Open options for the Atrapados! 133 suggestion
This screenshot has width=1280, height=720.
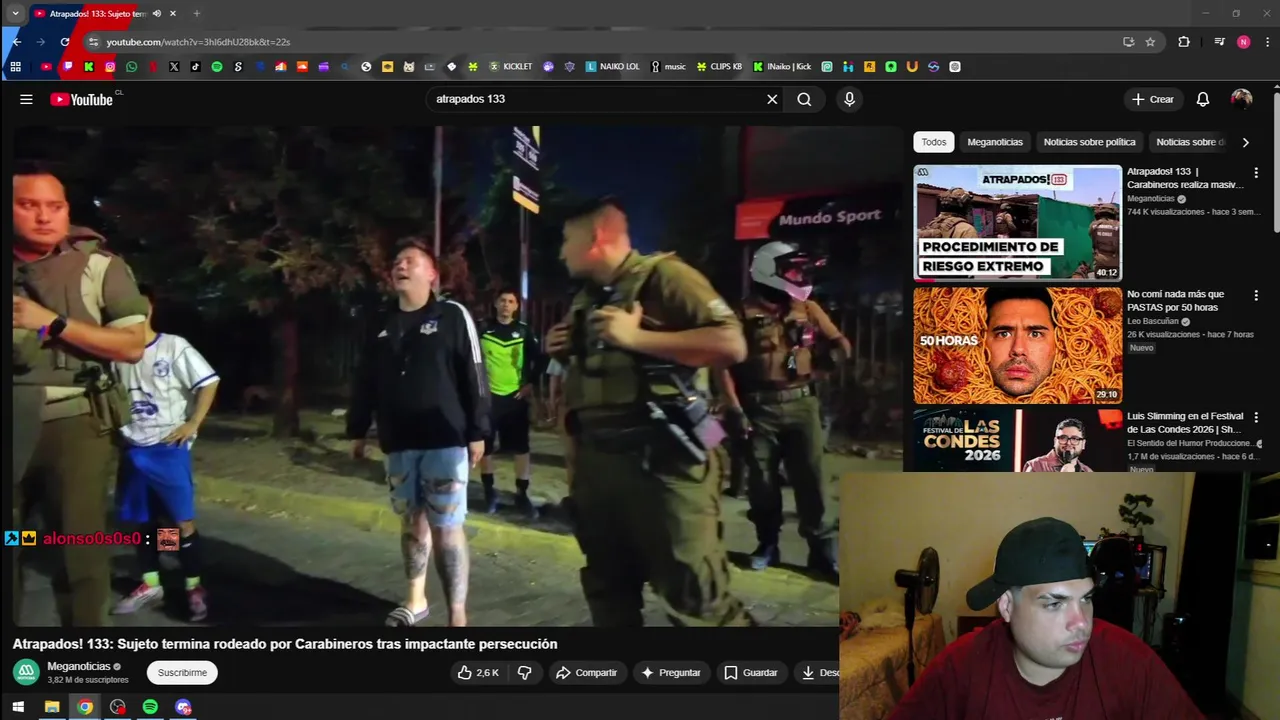pos(1256,173)
